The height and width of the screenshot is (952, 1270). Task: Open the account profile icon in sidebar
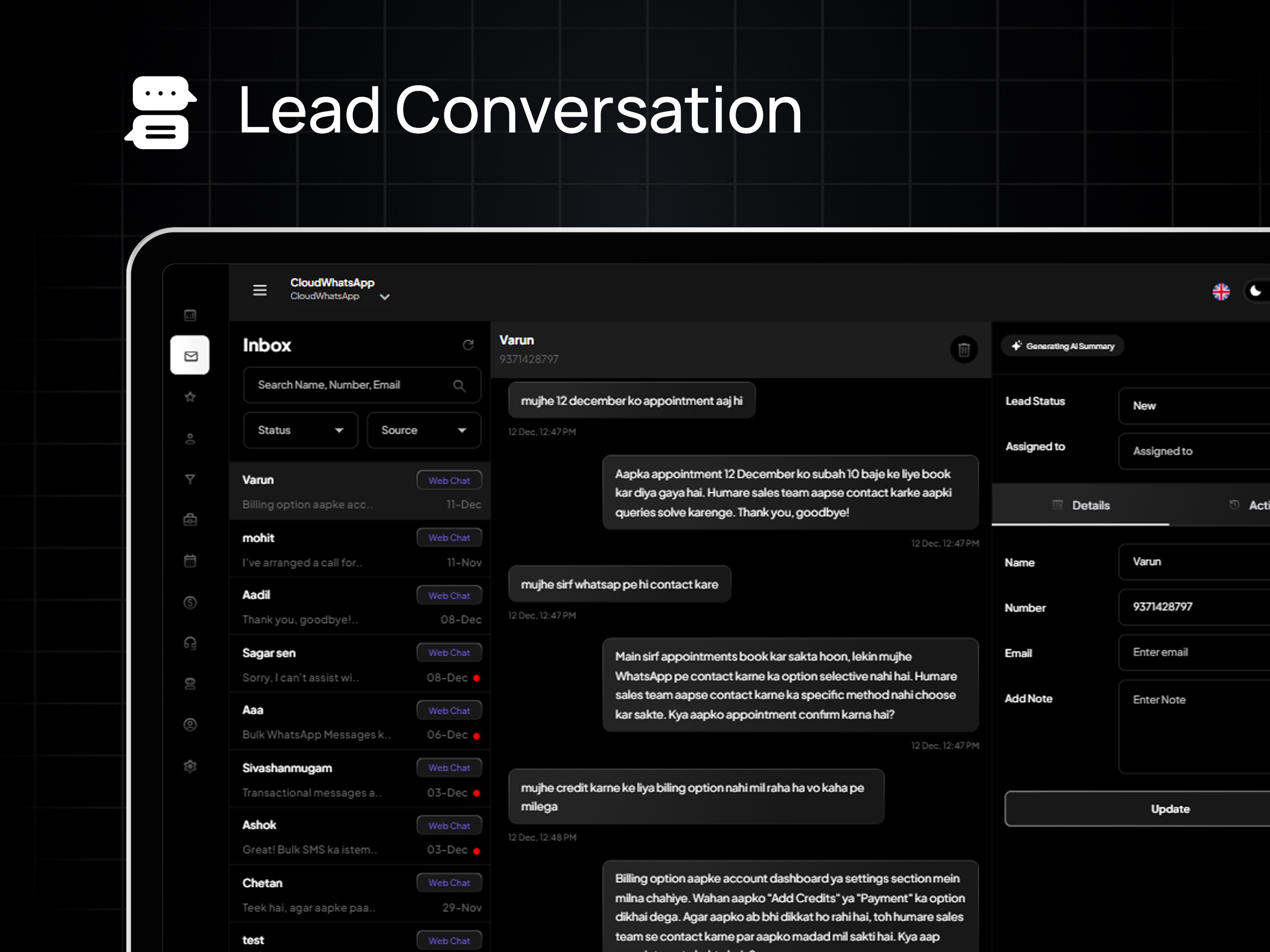[x=190, y=725]
